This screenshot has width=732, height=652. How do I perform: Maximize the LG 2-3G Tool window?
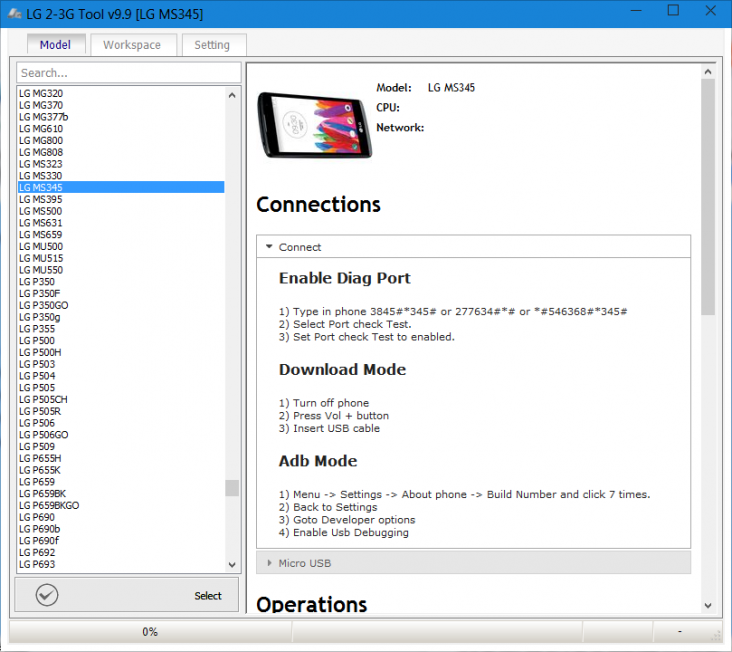673,10
